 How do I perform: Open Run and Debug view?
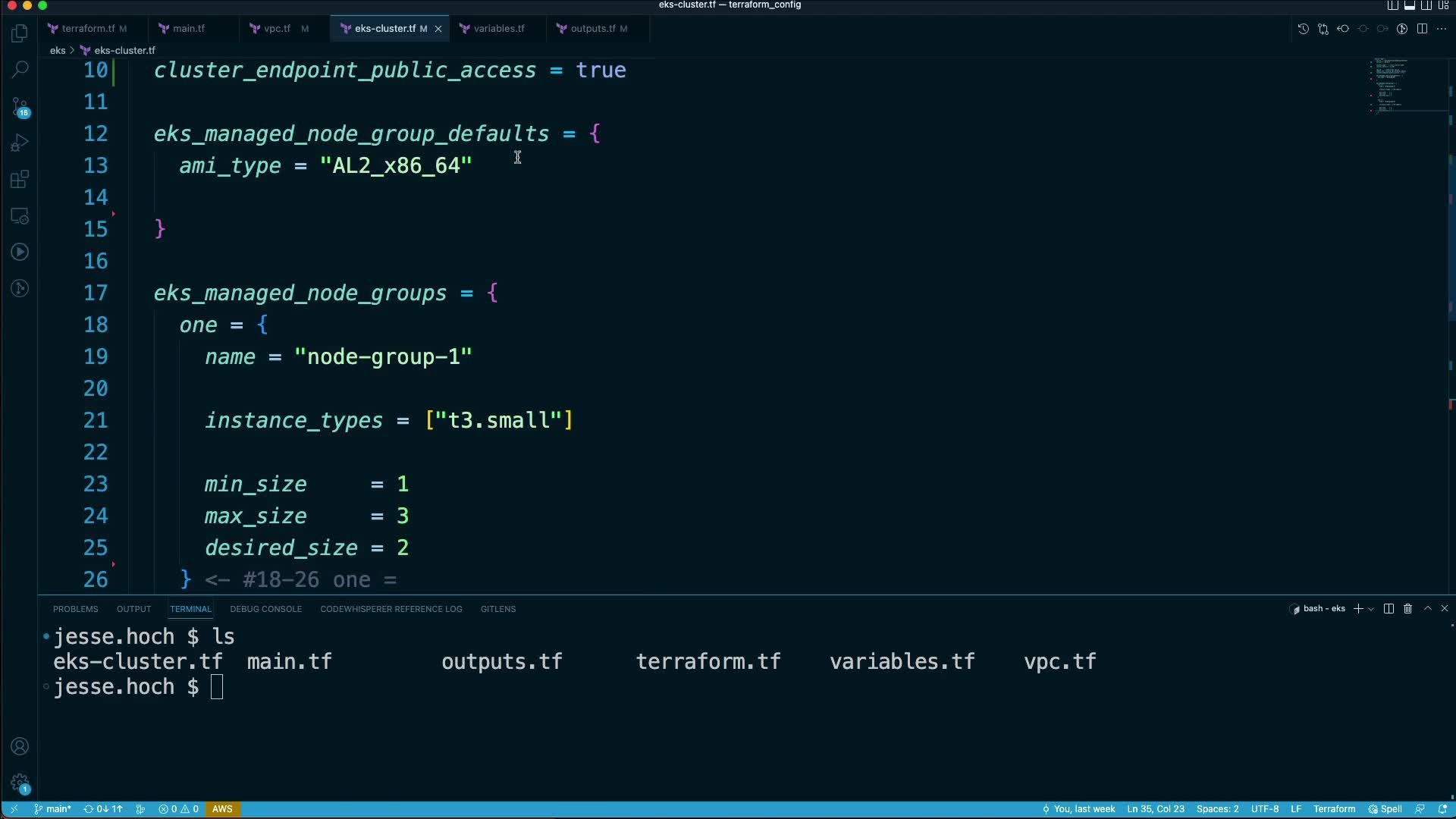(20, 143)
